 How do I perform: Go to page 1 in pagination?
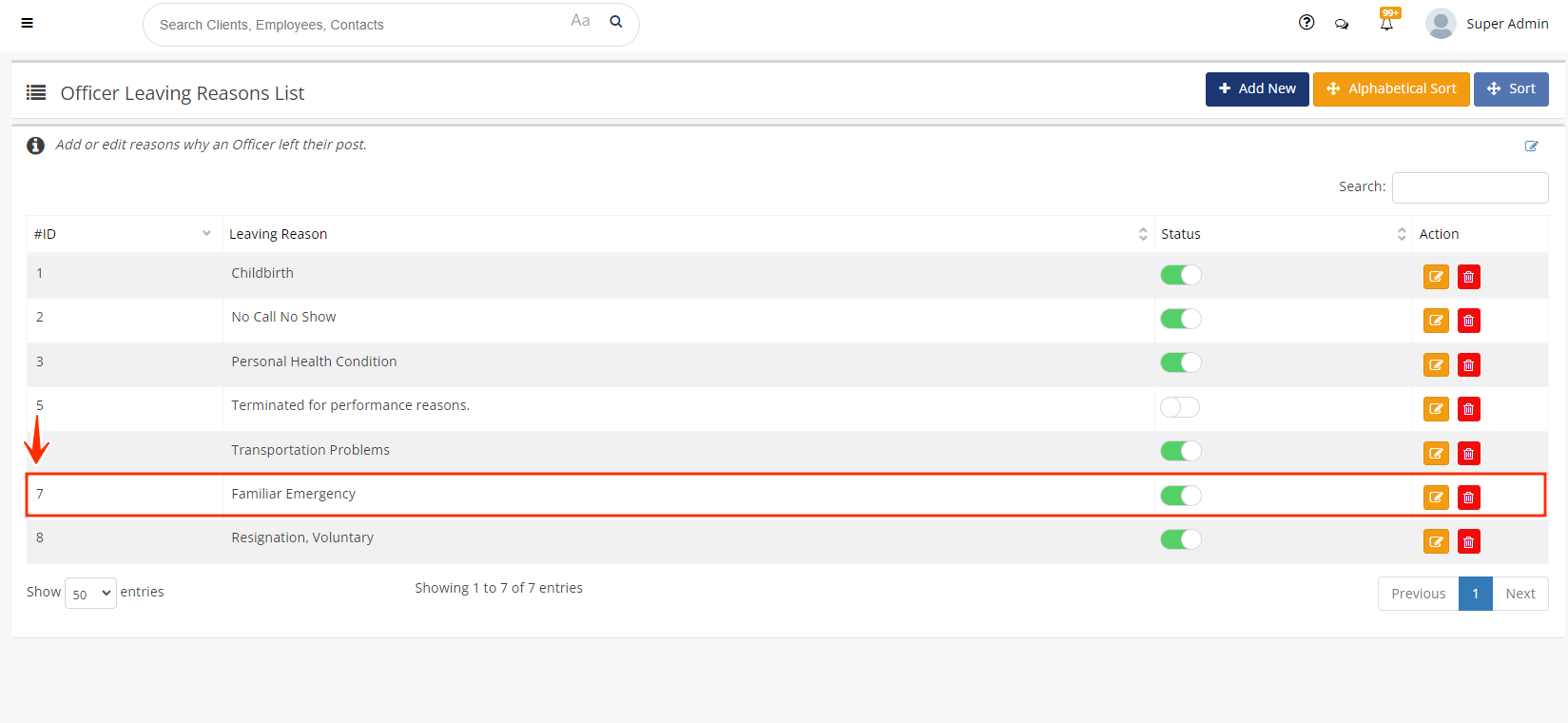coord(1475,594)
